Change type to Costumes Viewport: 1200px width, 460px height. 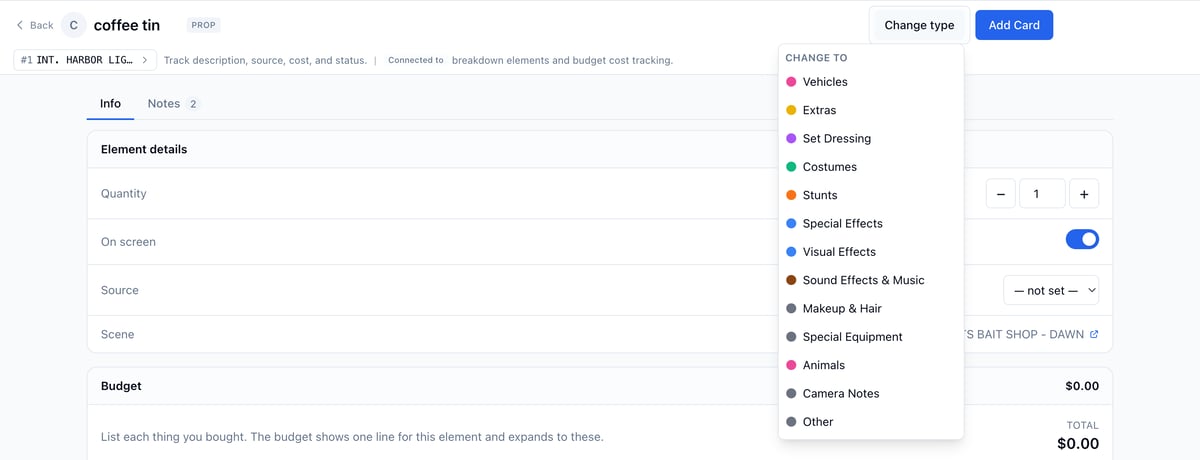click(871, 167)
